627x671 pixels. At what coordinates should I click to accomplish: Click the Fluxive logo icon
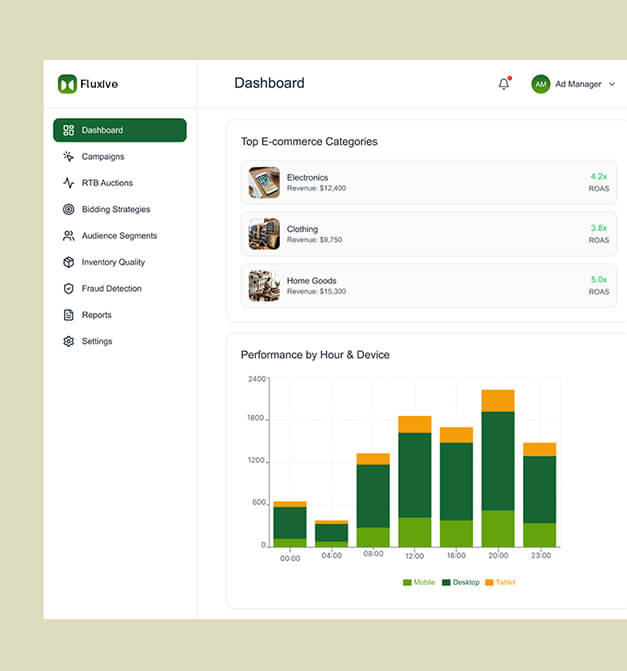67,84
